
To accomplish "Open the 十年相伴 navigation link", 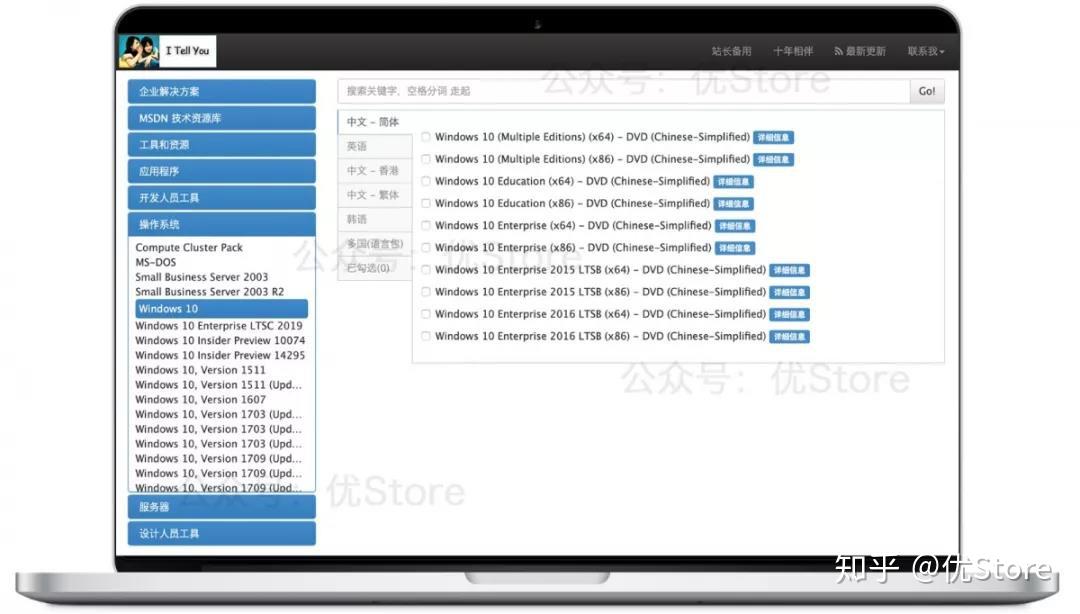I will pyautogui.click(x=793, y=51).
